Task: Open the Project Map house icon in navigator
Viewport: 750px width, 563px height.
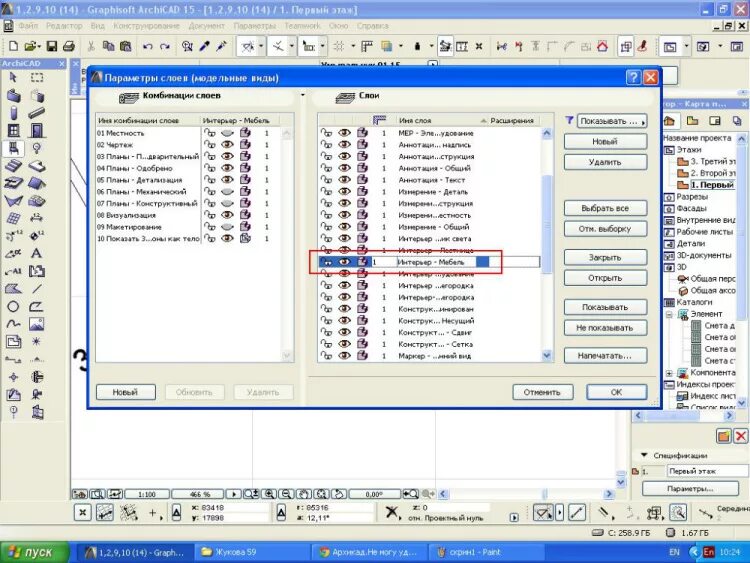Action: click(670, 121)
